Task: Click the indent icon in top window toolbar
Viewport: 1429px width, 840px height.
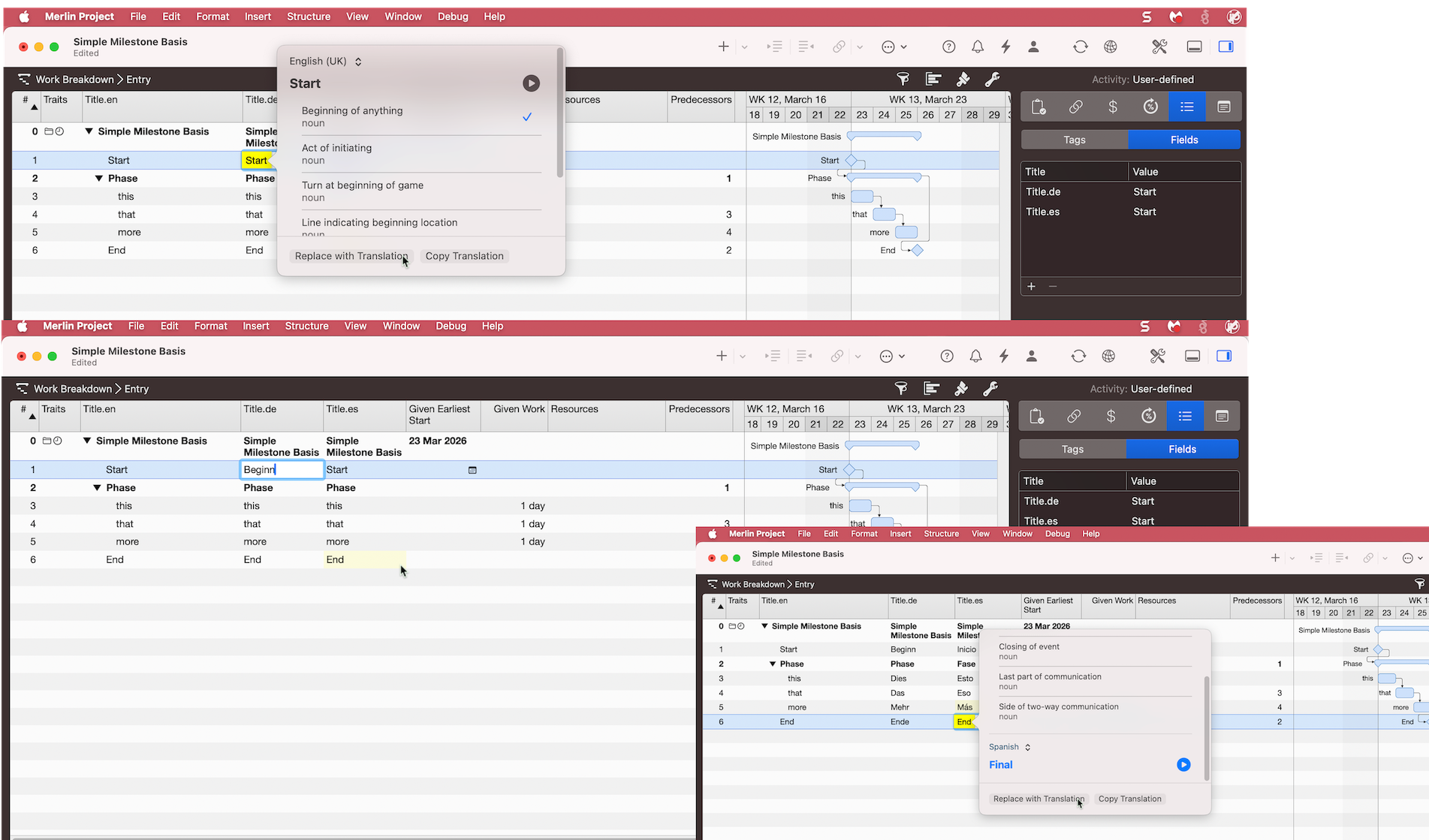Action: pos(774,47)
